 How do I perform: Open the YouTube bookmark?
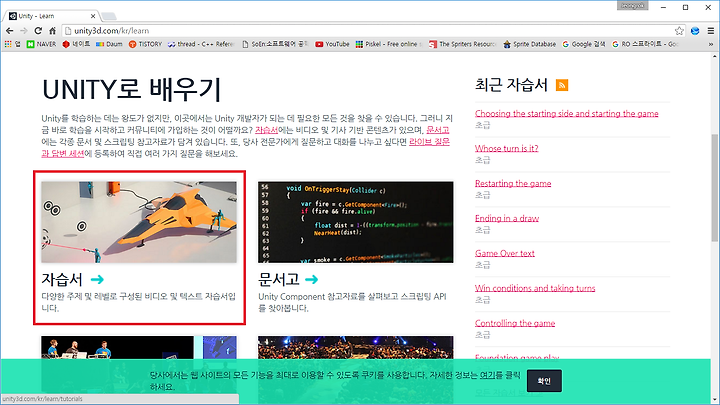[332, 44]
